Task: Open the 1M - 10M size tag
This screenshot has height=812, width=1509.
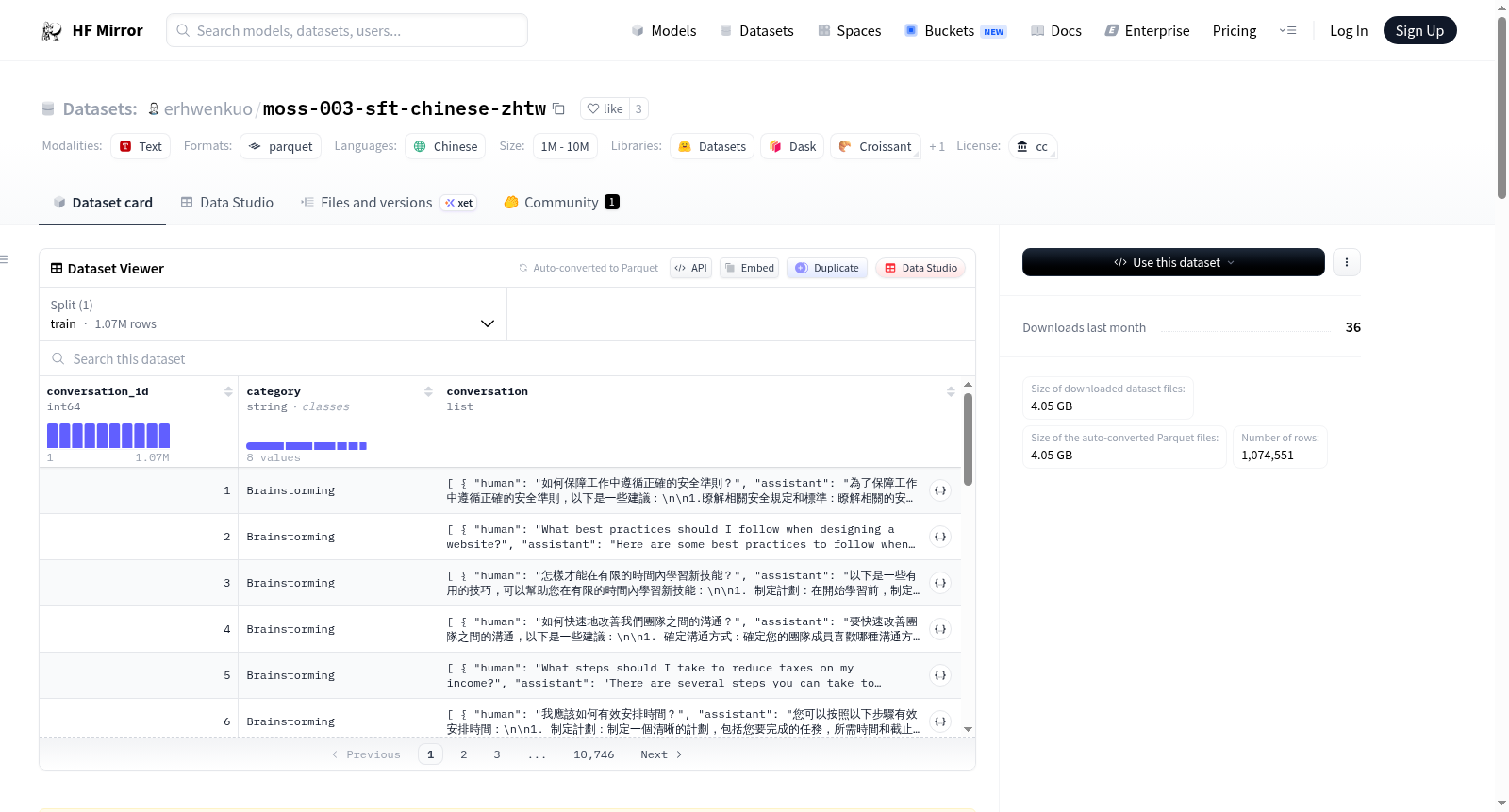Action: pos(565,146)
